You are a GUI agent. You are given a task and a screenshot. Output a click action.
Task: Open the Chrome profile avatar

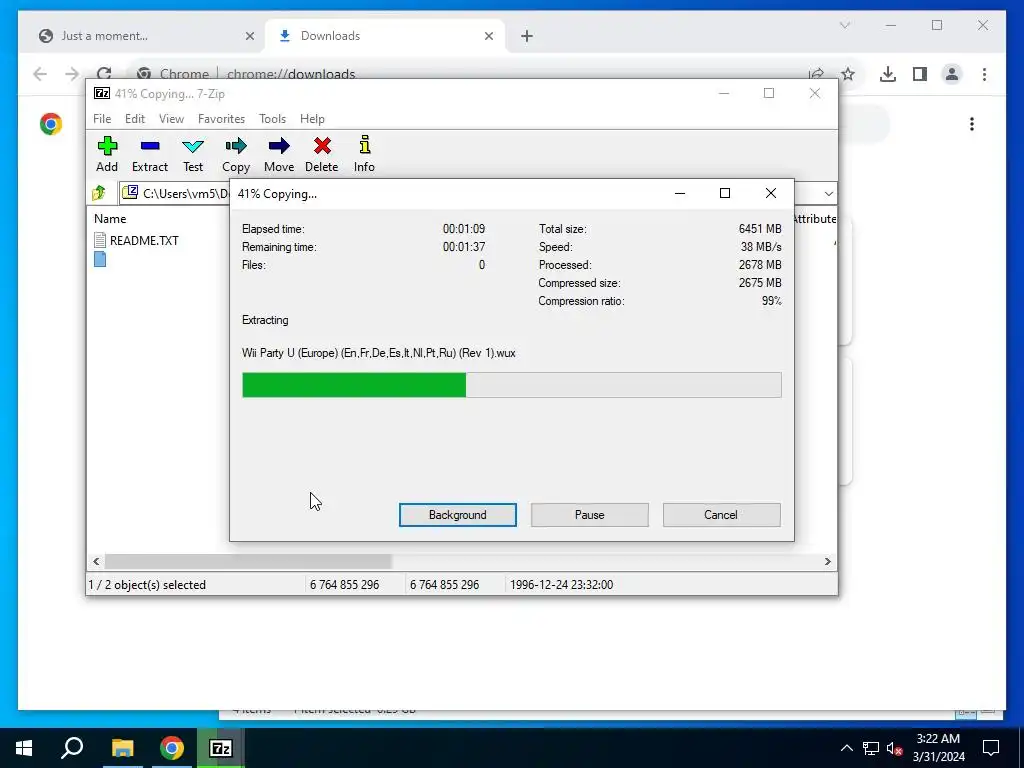(x=952, y=74)
